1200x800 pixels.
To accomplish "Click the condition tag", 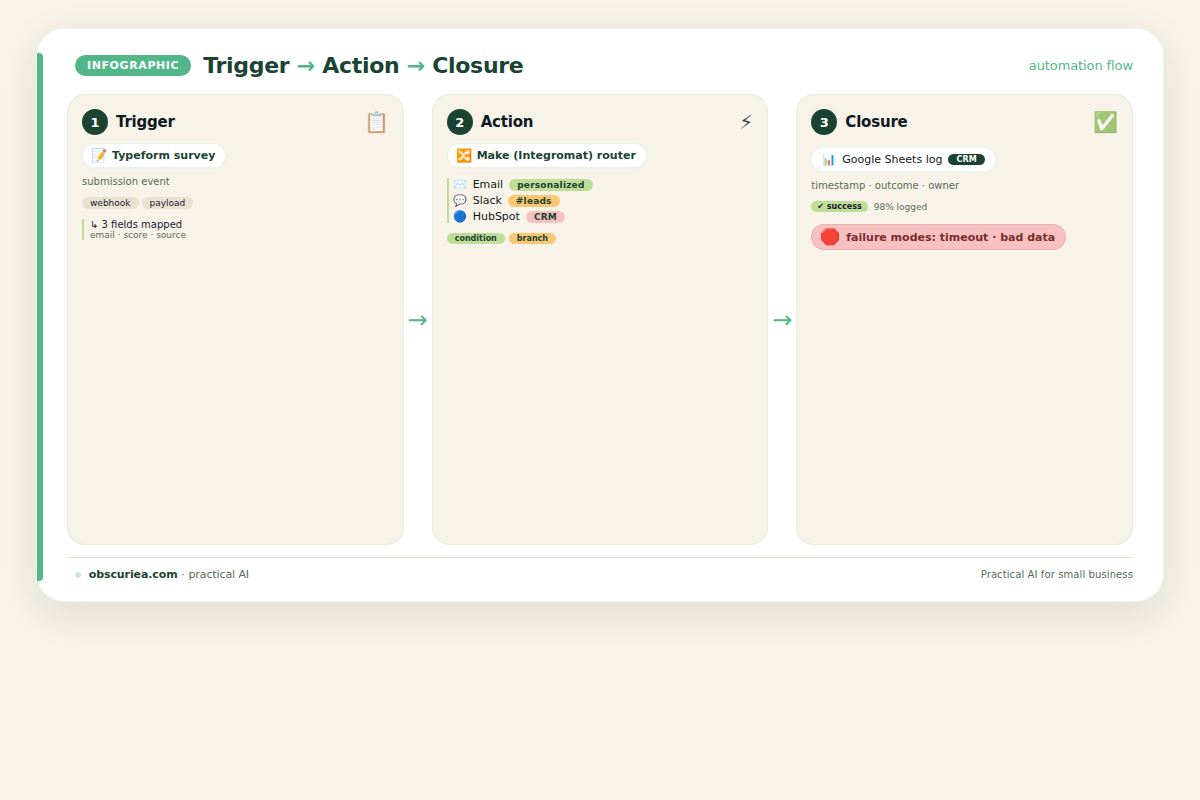I will tap(476, 238).
